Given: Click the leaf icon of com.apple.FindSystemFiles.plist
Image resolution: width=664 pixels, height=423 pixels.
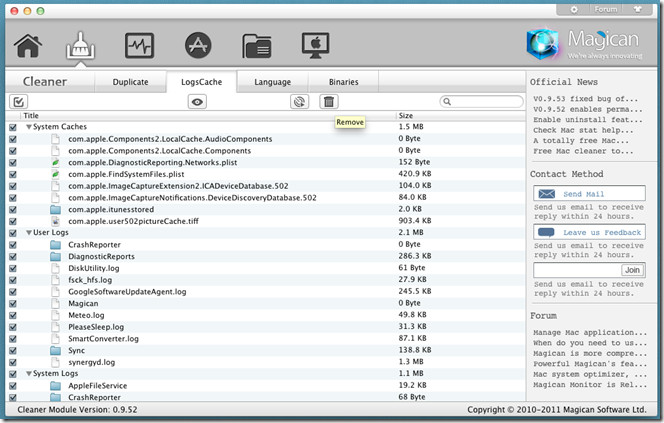Looking at the screenshot, I should [x=55, y=174].
